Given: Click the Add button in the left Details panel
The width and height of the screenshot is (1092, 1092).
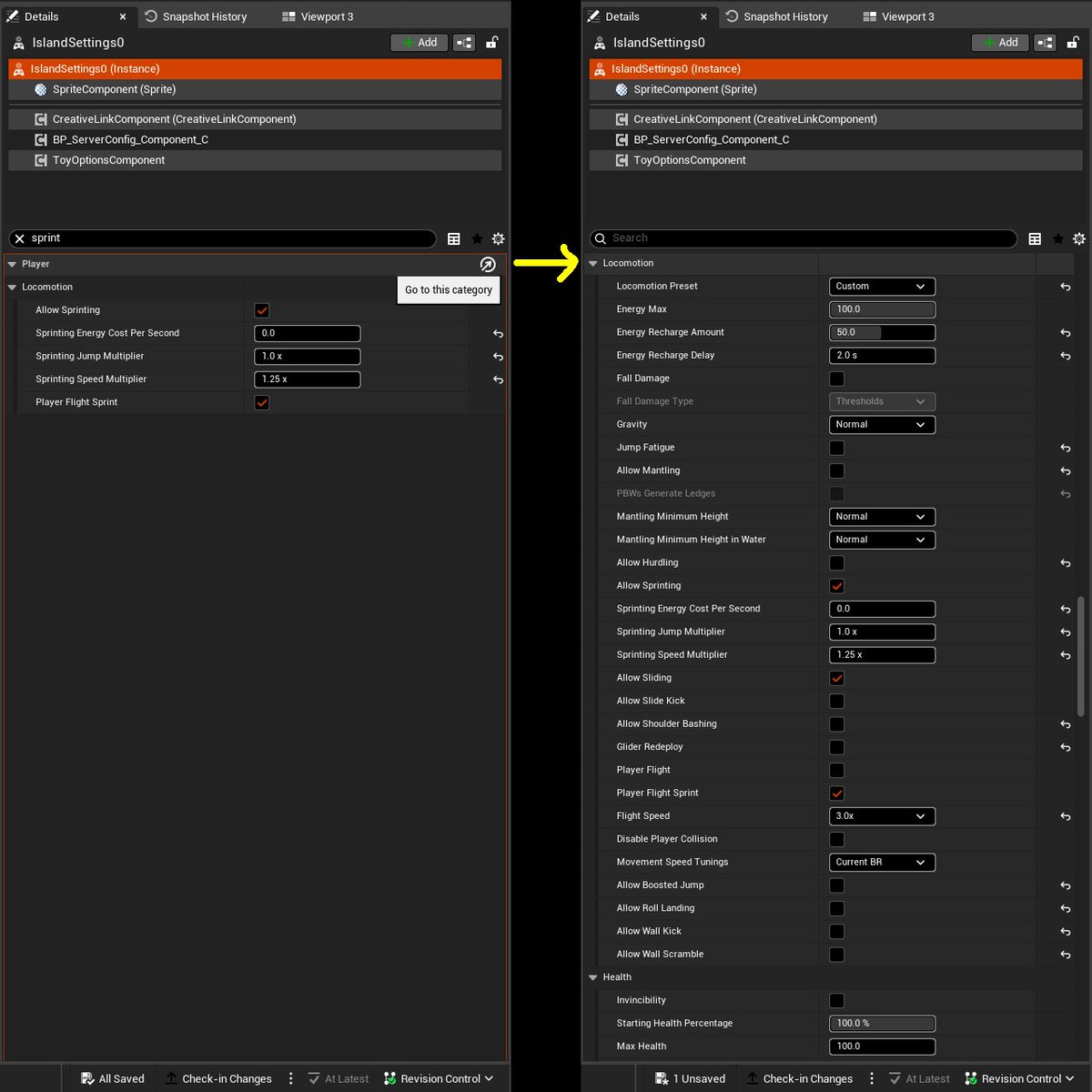Looking at the screenshot, I should point(420,43).
